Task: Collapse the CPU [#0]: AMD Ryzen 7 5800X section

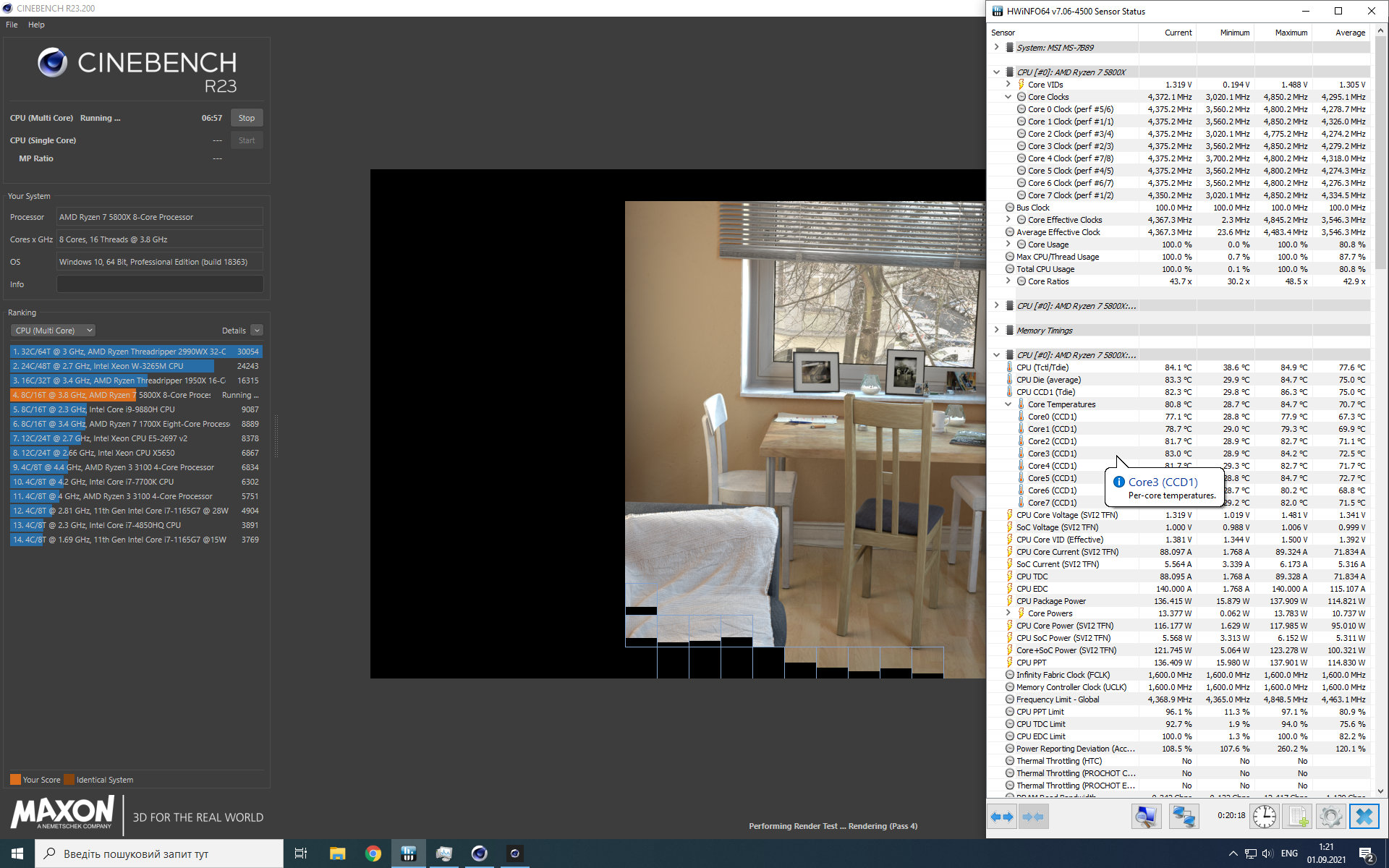Action: [997, 72]
